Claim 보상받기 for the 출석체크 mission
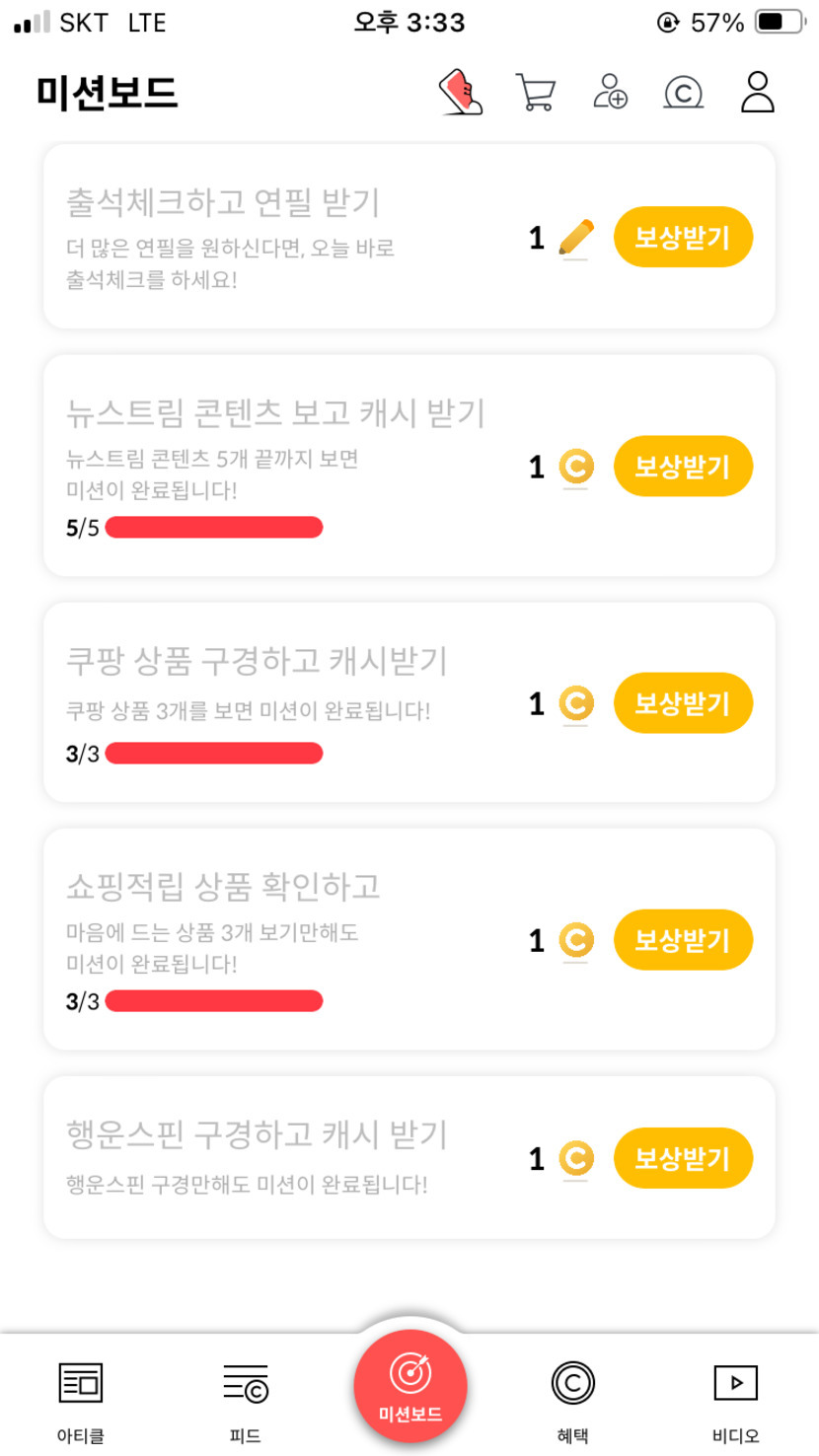 pyautogui.click(x=683, y=238)
